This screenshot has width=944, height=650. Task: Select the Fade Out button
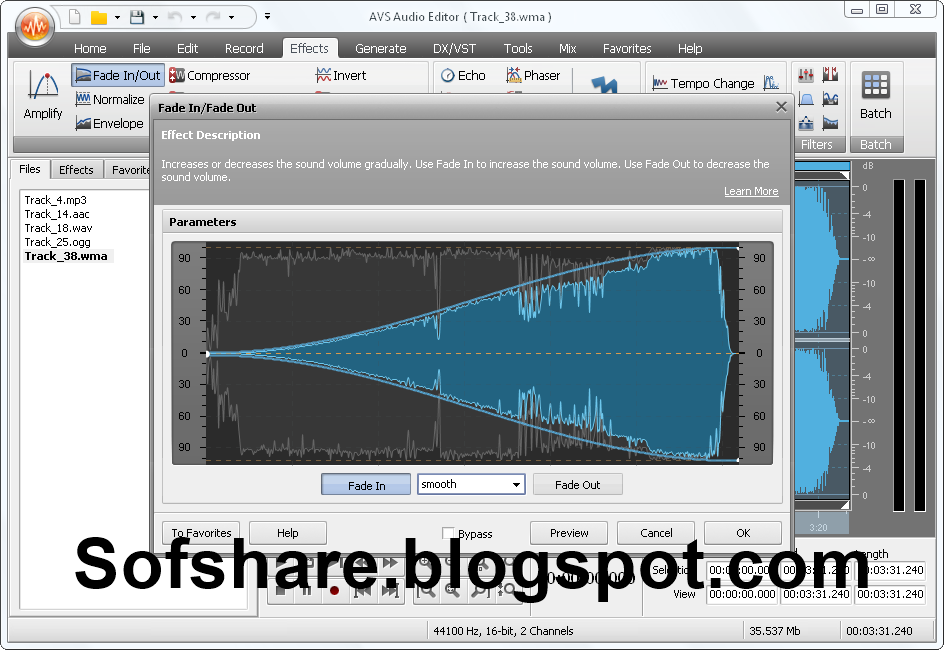(577, 484)
